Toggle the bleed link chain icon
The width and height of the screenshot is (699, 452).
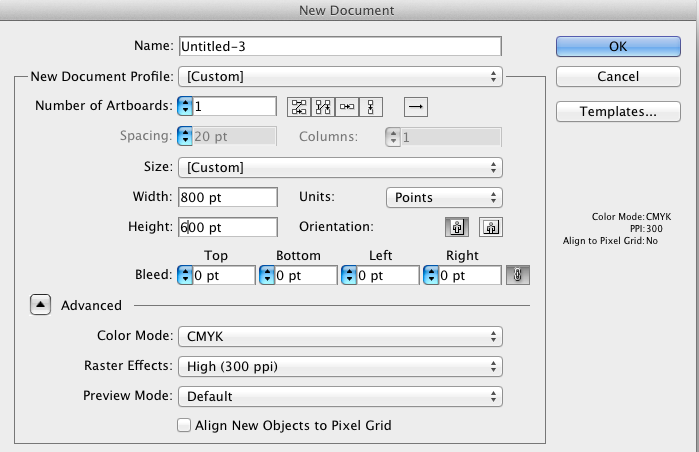(x=518, y=275)
